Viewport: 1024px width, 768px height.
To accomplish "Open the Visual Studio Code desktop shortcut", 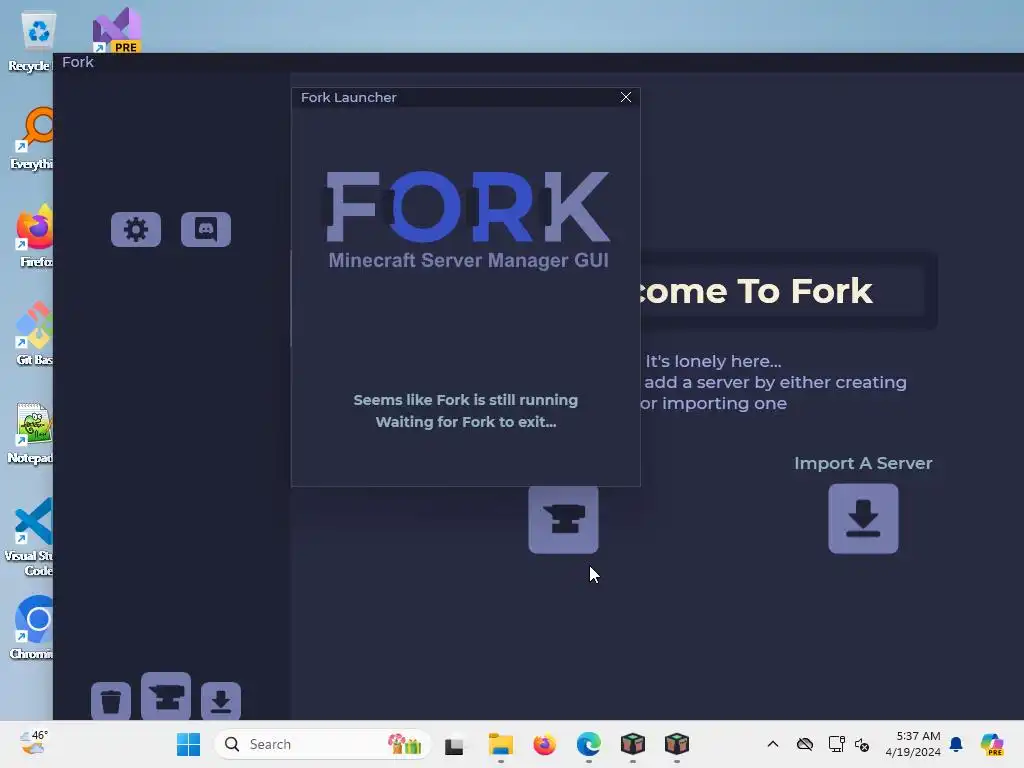I will click(x=30, y=537).
